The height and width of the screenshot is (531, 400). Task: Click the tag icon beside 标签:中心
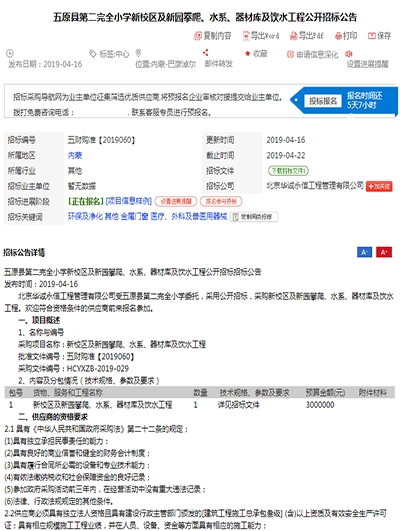coord(92,54)
